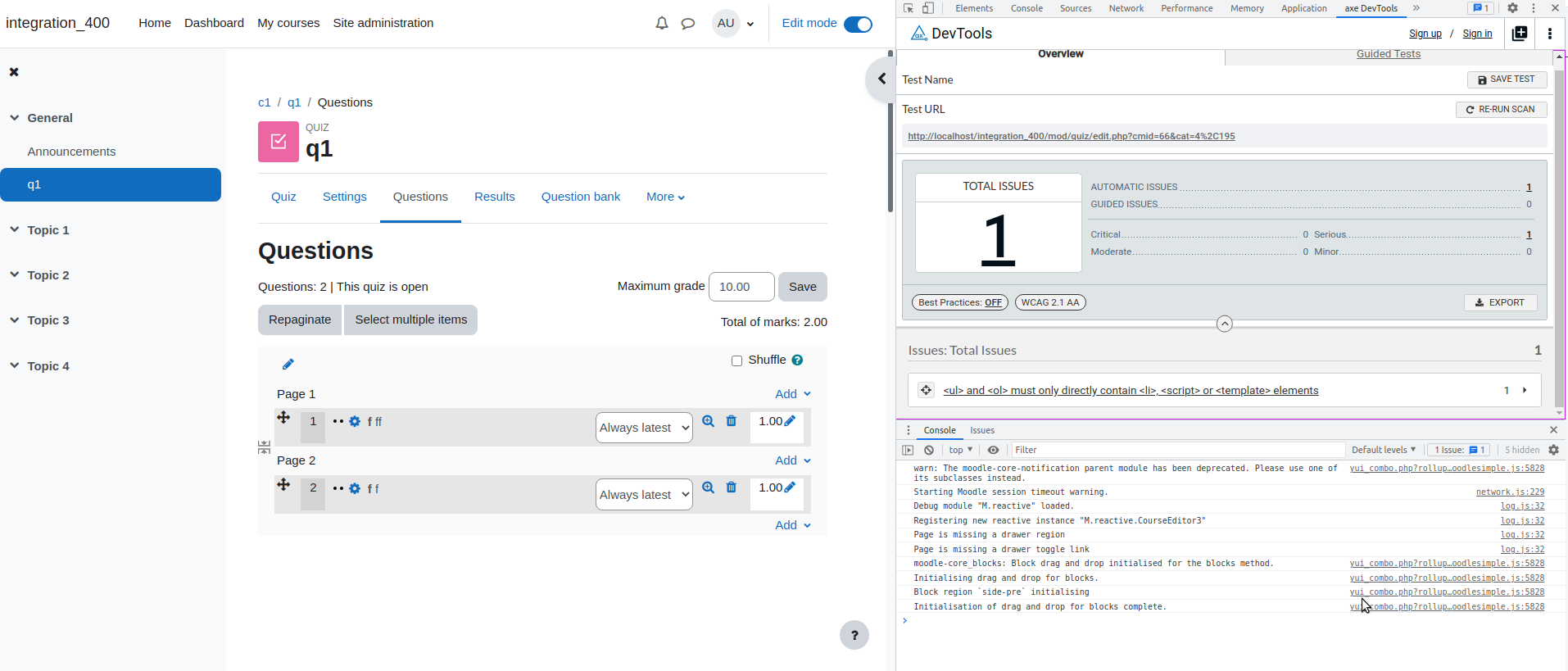Switch to the Settings tab
This screenshot has width=1568, height=671.
pos(344,197)
